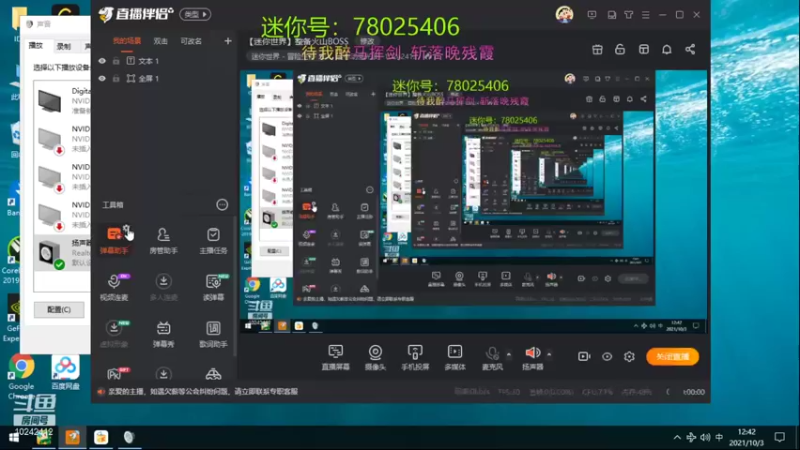Open the hamburger menu in title bar

click(x=646, y=15)
